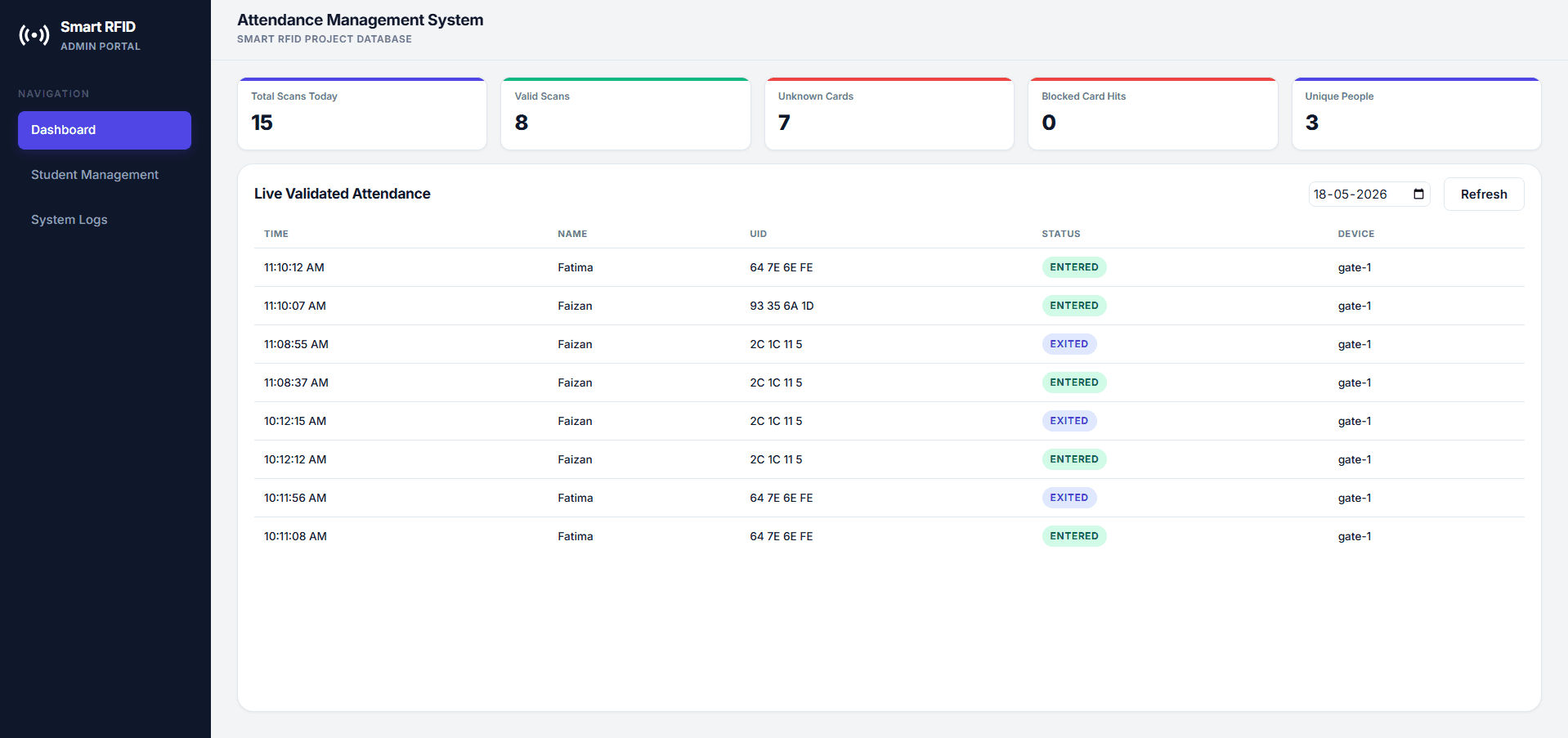Refresh the live attendance table
Image resolution: width=1568 pixels, height=738 pixels.
tap(1483, 195)
